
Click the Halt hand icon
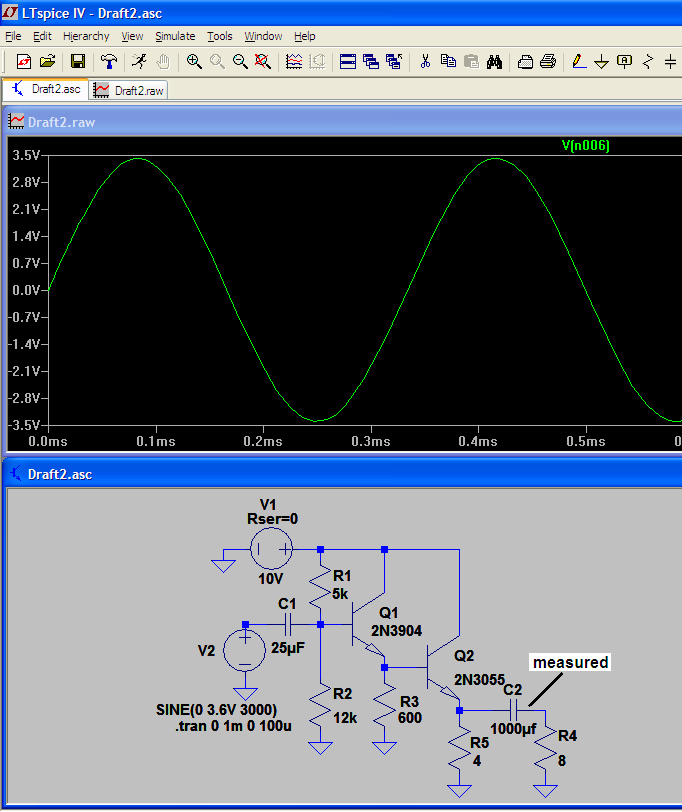[163, 62]
